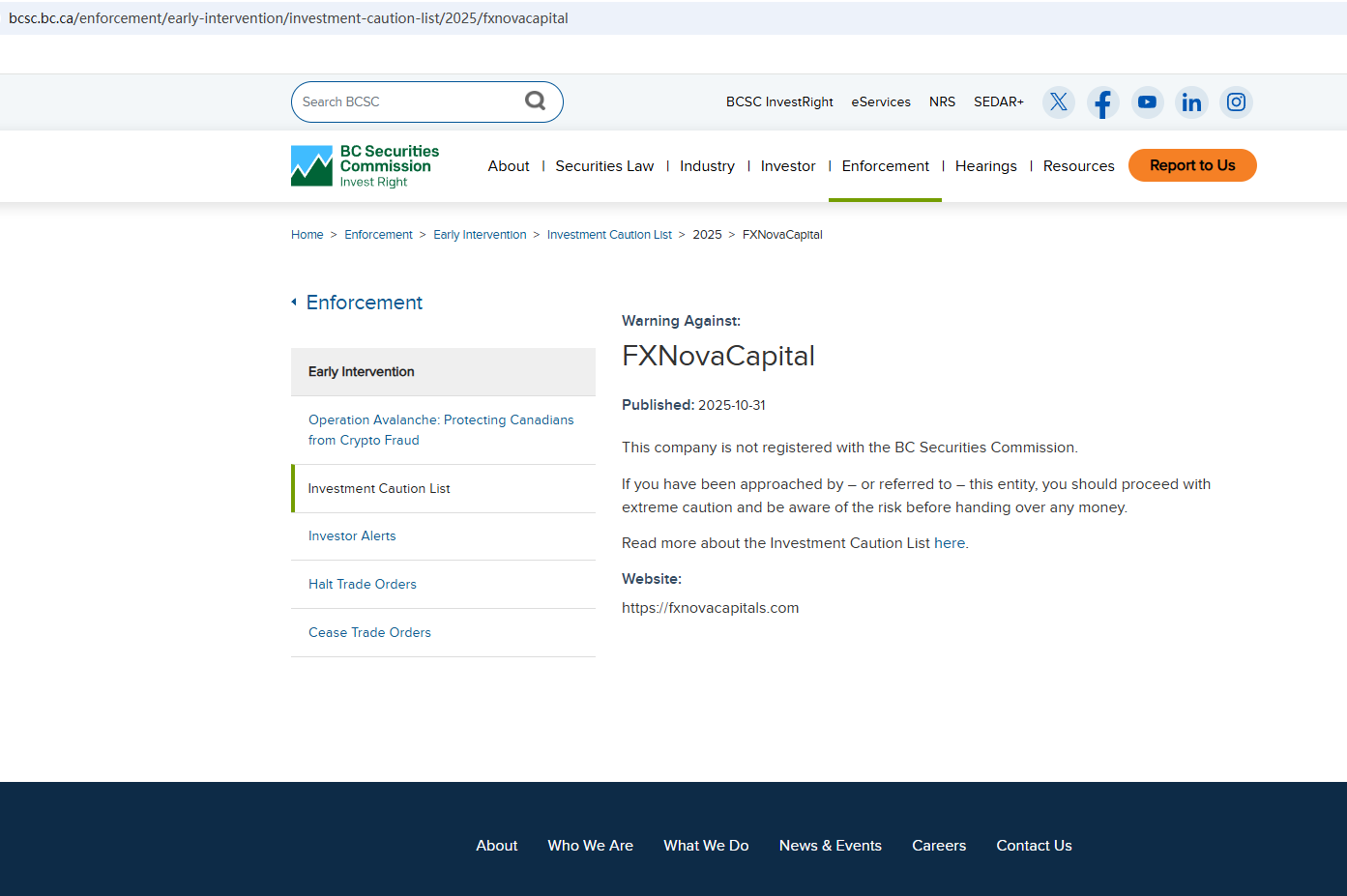1347x896 pixels.
Task: Open the BCSC LinkedIn page
Action: coord(1191,102)
